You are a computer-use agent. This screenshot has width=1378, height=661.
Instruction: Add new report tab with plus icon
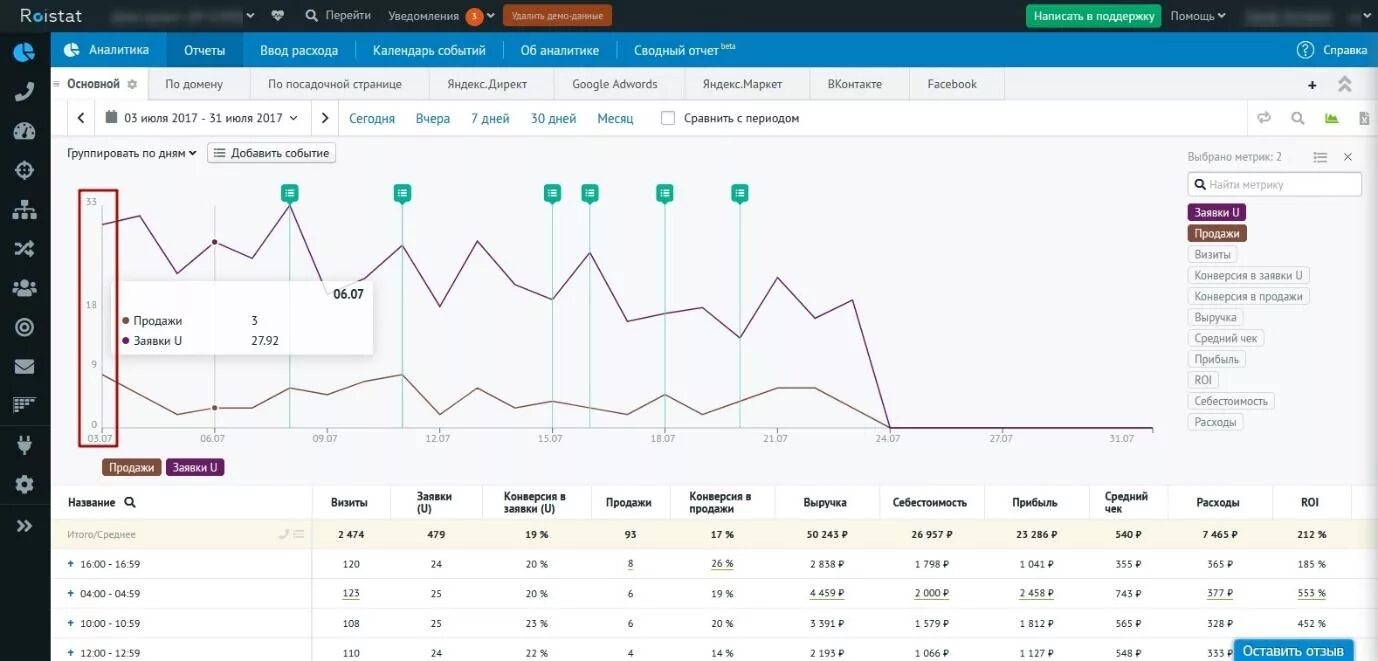(x=1312, y=85)
